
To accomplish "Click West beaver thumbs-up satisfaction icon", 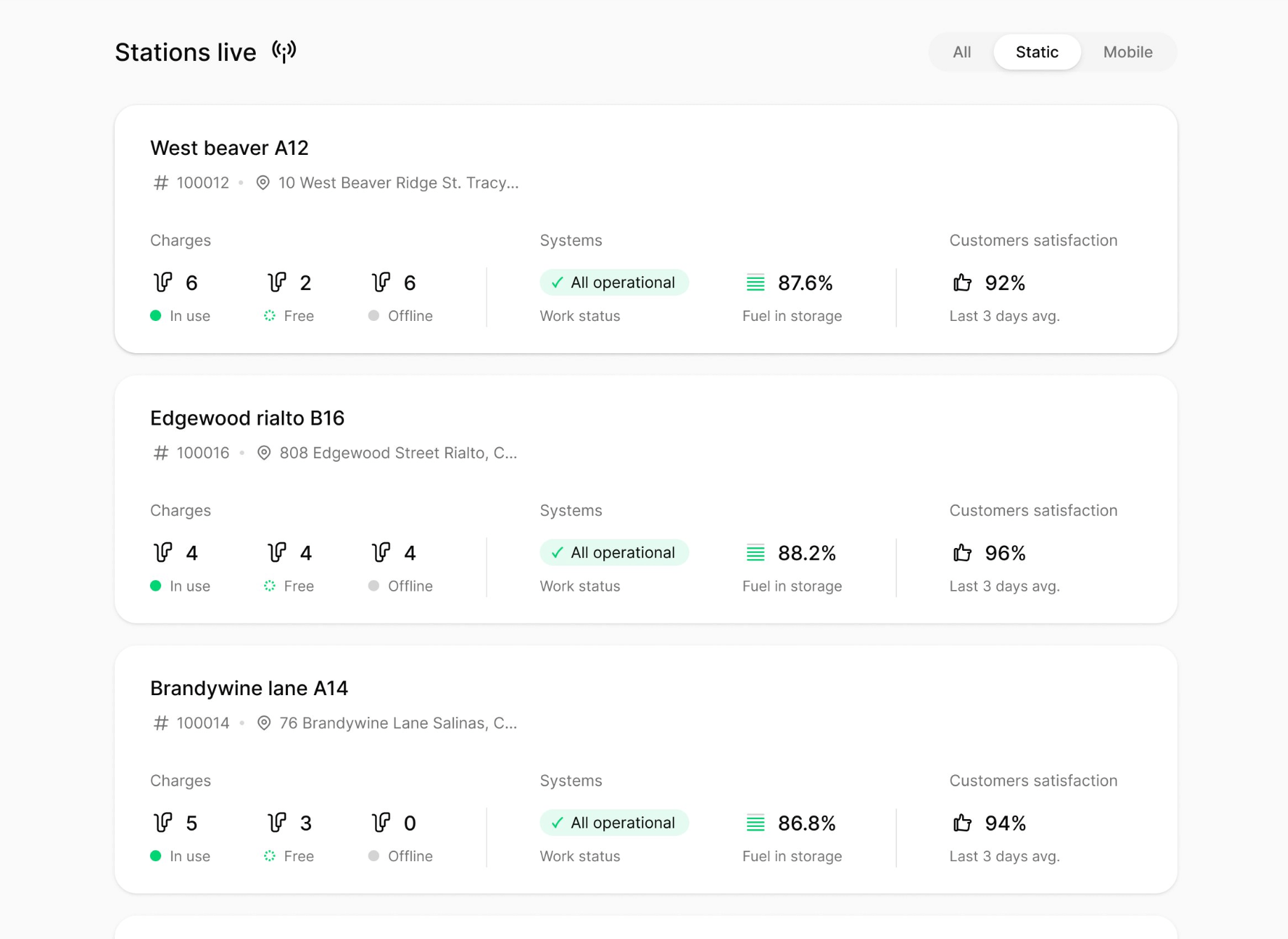I will tap(962, 282).
